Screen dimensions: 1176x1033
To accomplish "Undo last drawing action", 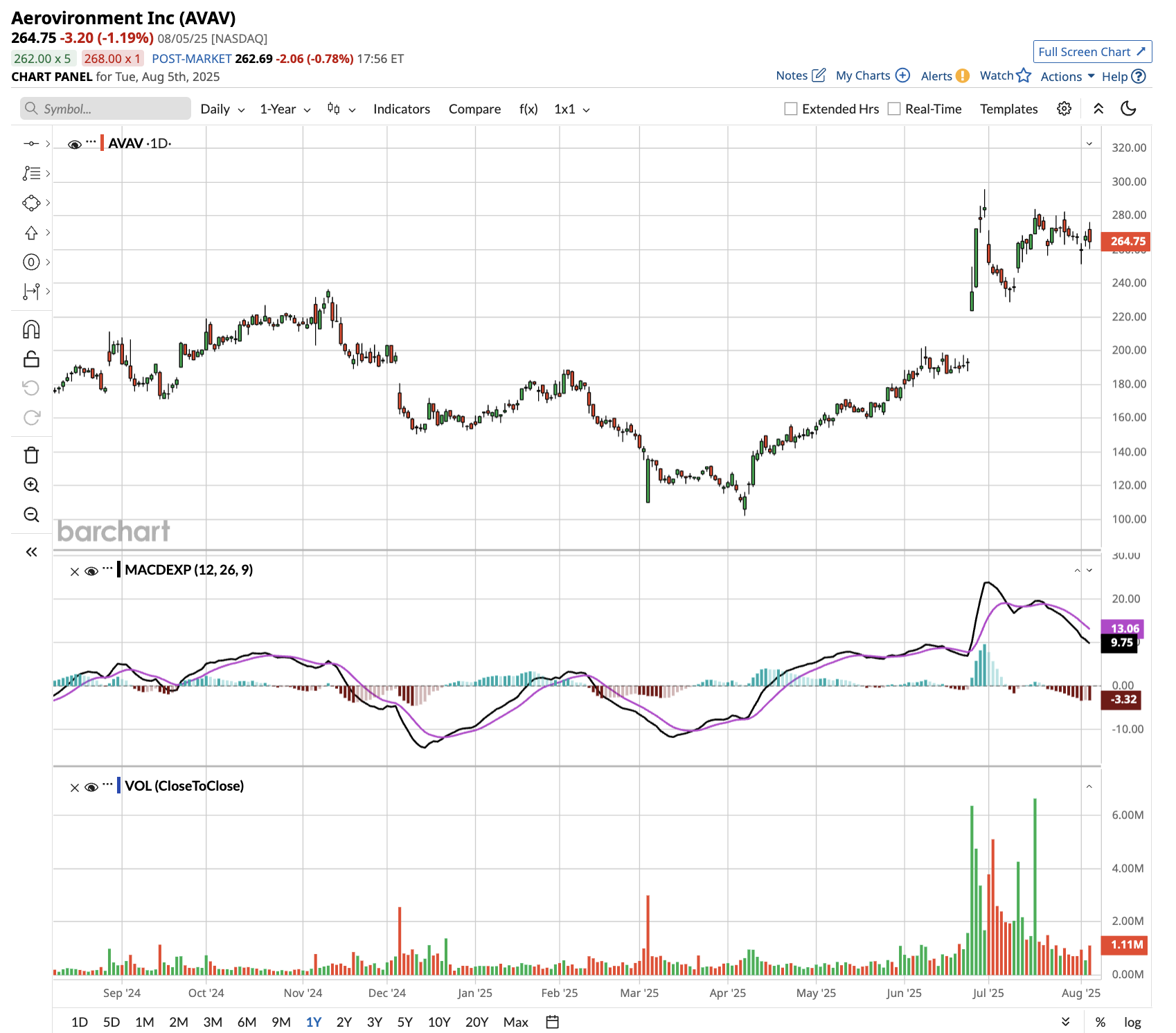I will tap(31, 388).
